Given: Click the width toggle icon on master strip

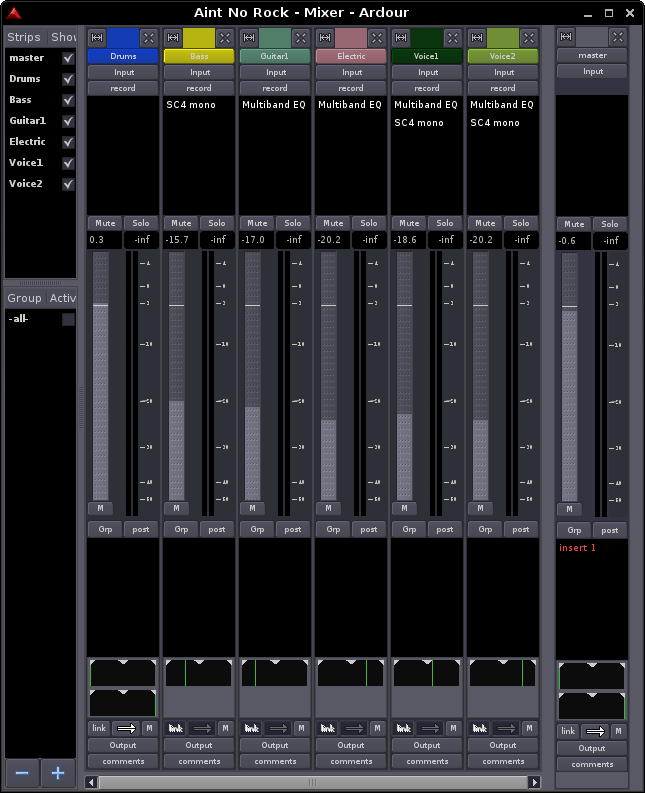Looking at the screenshot, I should click(566, 36).
